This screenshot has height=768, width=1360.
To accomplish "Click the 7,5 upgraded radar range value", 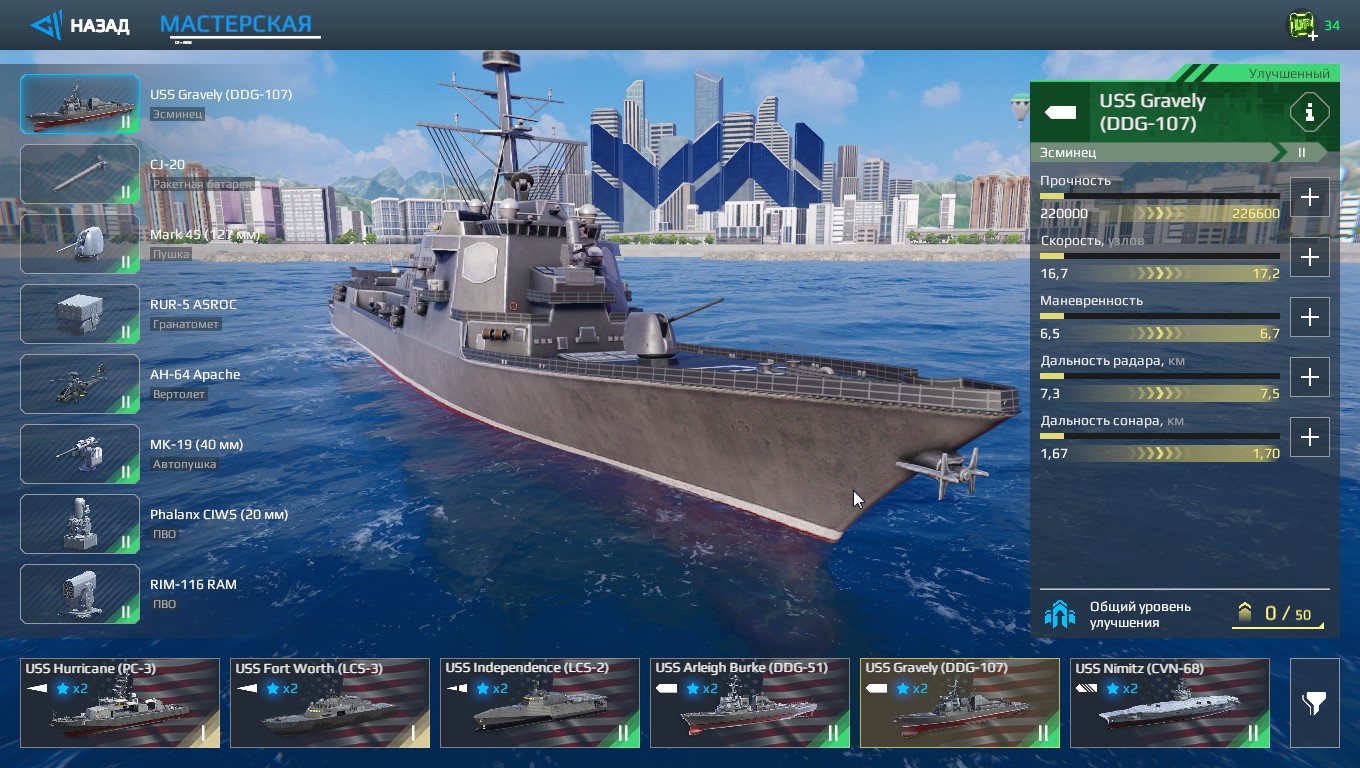I will click(1269, 394).
